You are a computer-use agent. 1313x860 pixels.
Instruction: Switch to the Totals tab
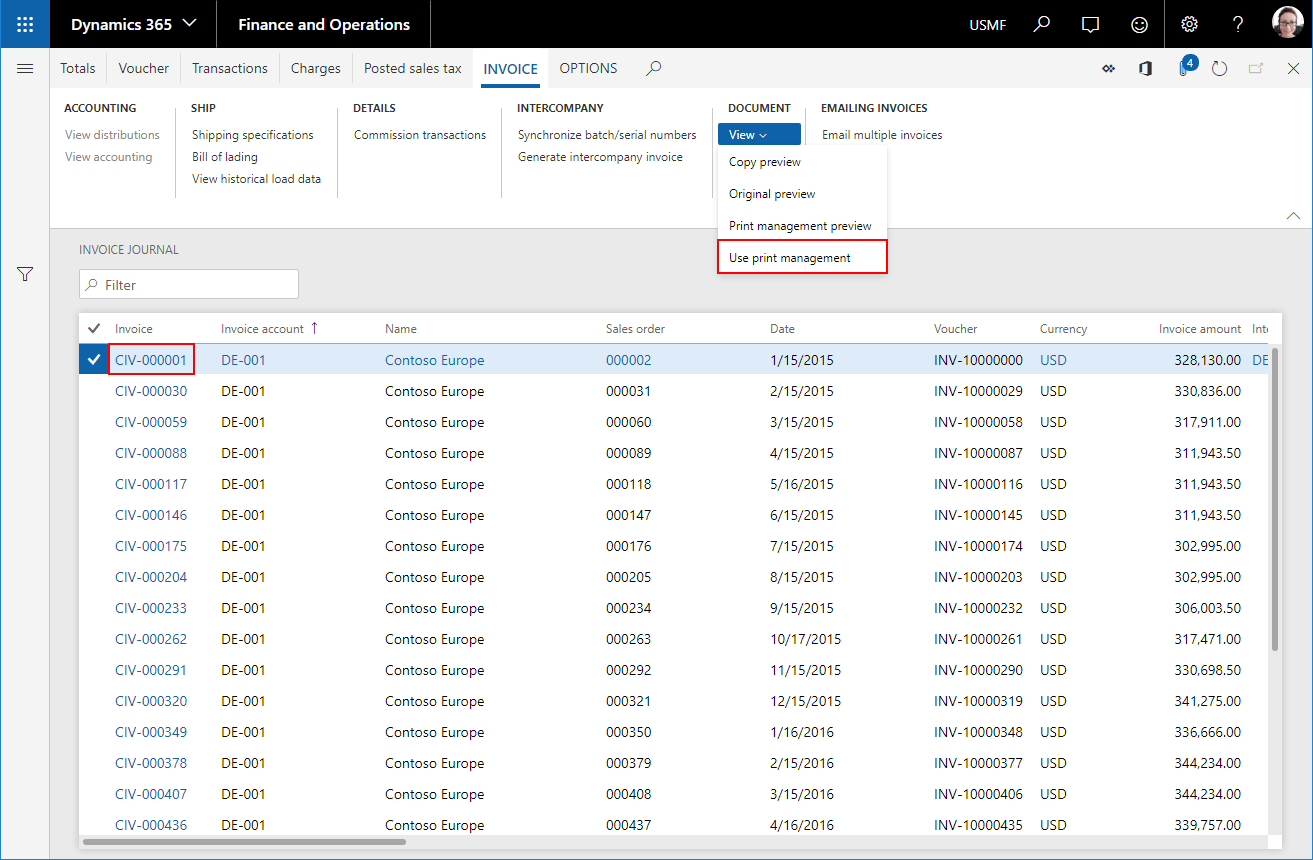pos(78,68)
